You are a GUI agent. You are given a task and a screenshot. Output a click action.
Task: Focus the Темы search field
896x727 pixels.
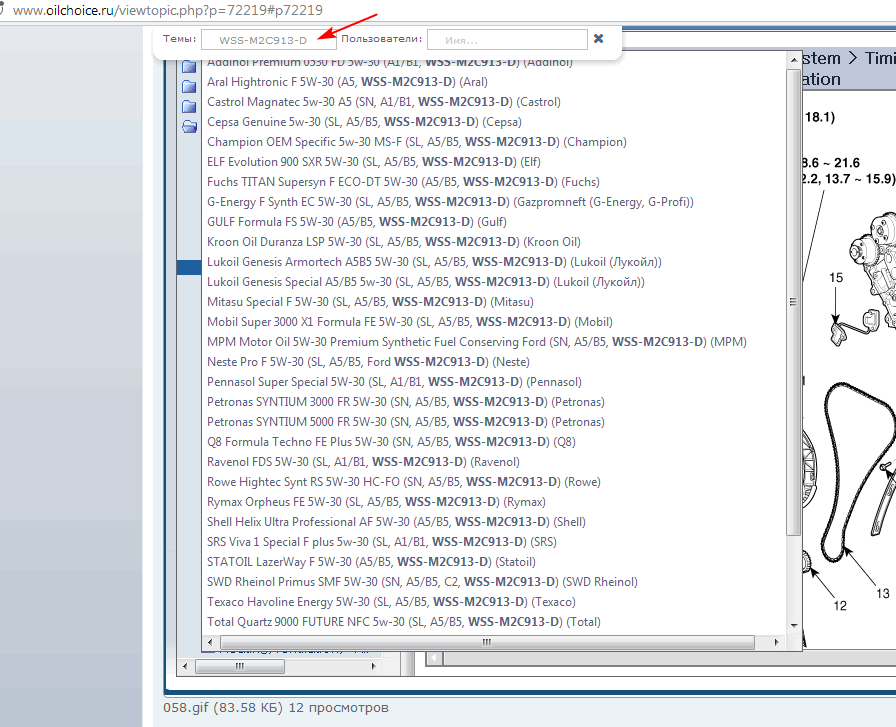tap(269, 39)
